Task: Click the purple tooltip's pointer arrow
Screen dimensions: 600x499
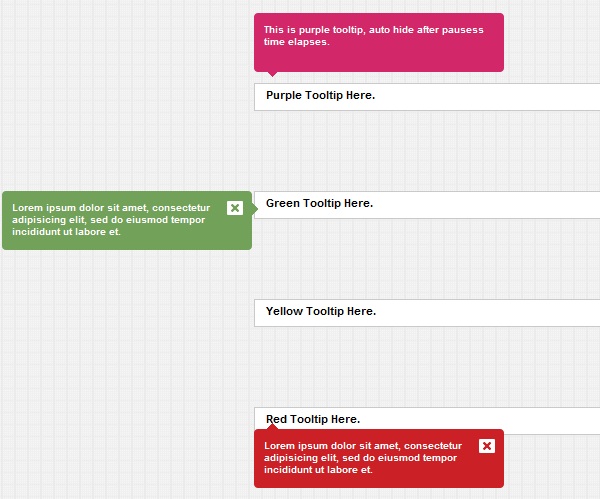Action: [271, 74]
